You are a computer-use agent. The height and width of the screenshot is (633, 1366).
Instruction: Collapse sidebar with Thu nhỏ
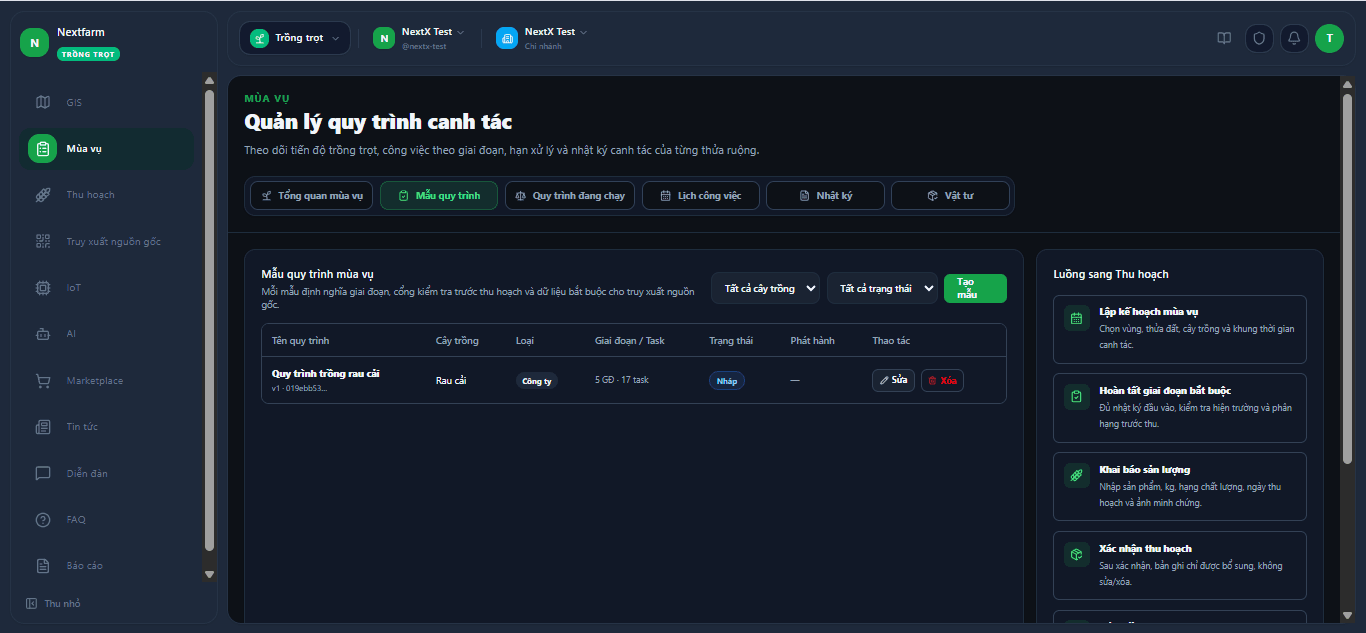point(53,604)
